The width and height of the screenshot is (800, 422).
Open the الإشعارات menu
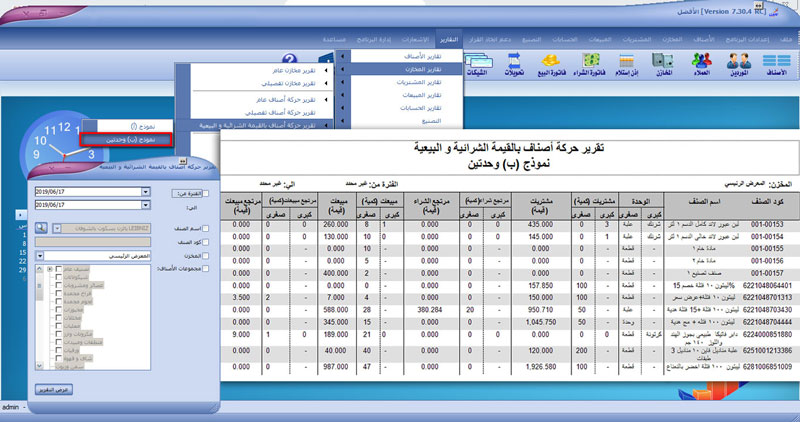pos(415,39)
